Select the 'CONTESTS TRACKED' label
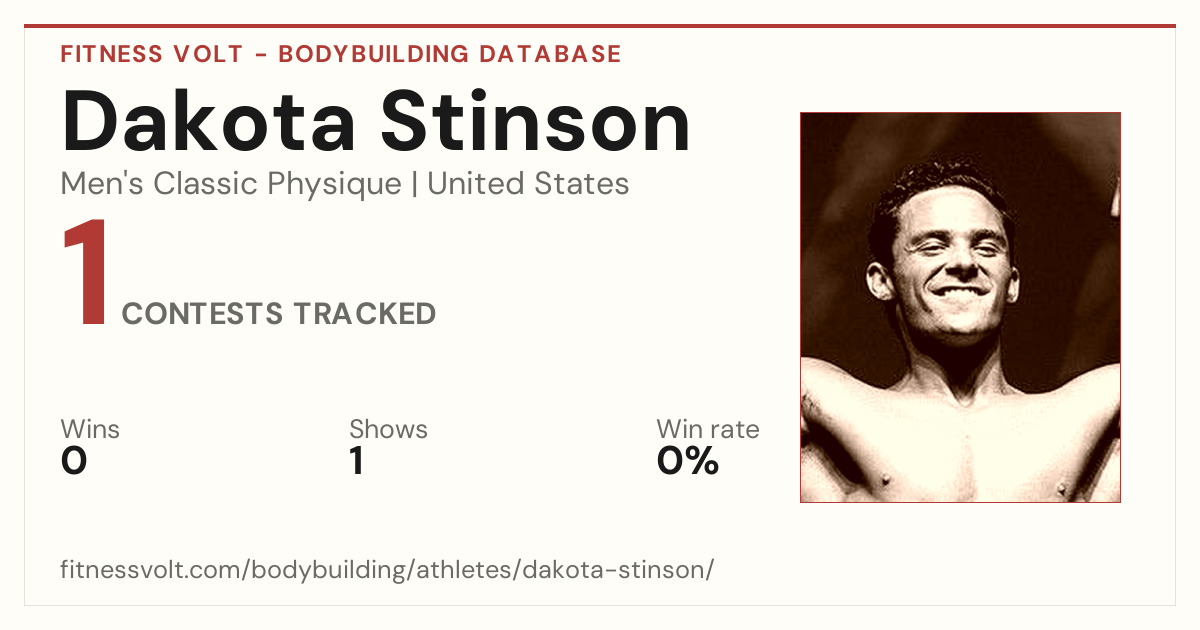Image resolution: width=1200 pixels, height=630 pixels. click(x=279, y=314)
